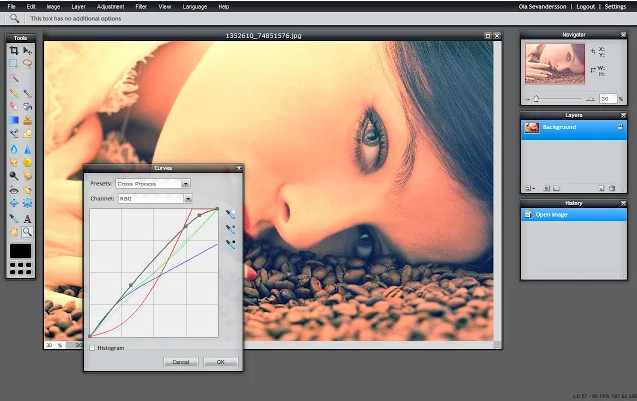Viewport: 637px width, 401px height.
Task: Open the Filter menu
Action: pyautogui.click(x=141, y=6)
